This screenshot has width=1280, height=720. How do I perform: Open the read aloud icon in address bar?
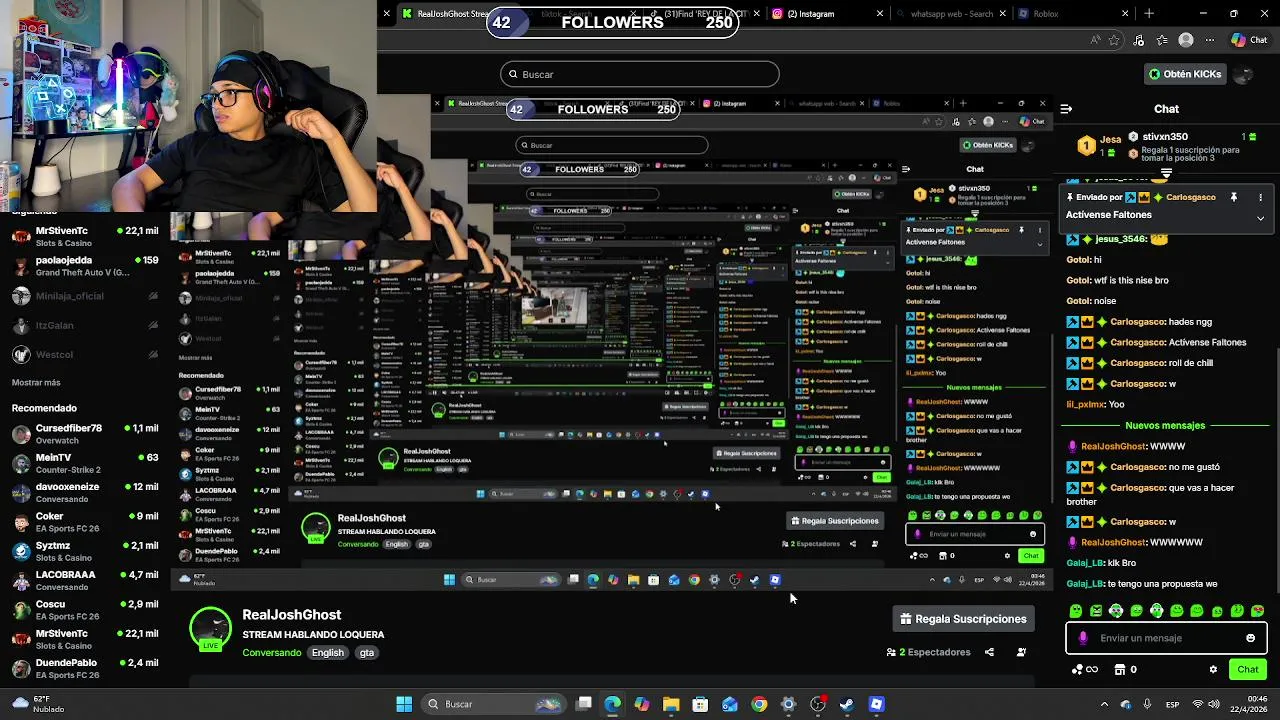[x=1096, y=40]
